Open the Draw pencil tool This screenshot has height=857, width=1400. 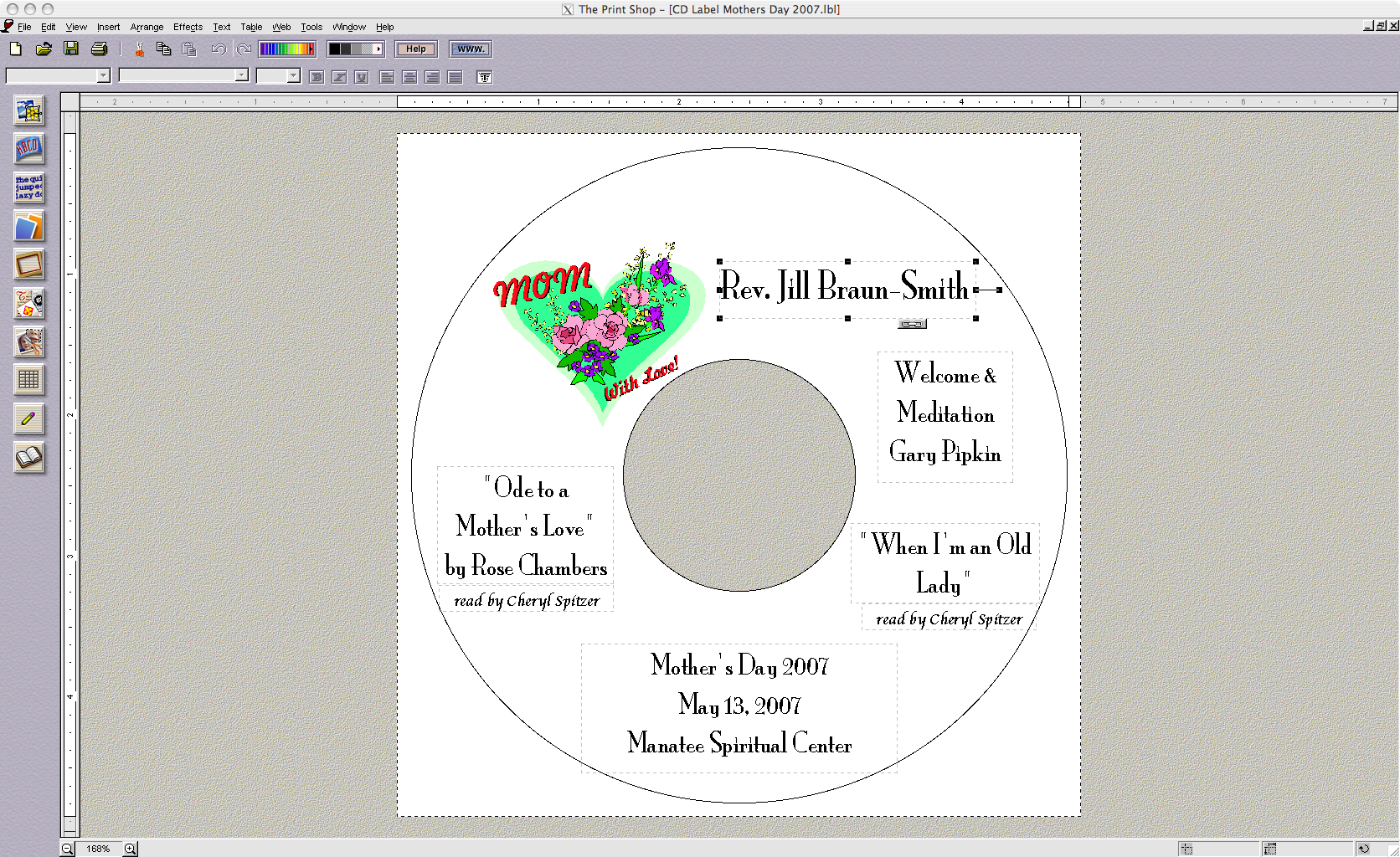[x=29, y=419]
